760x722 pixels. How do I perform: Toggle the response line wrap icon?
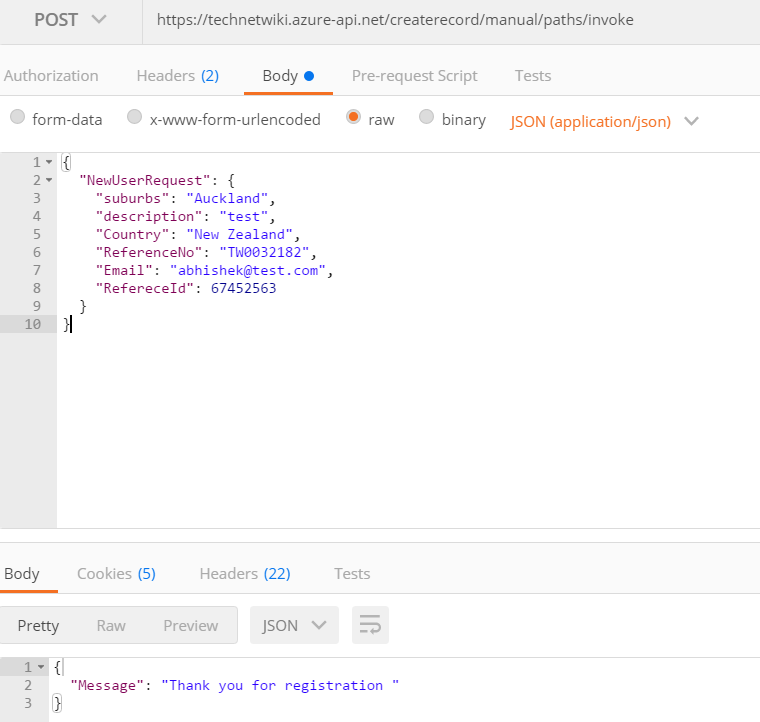pyautogui.click(x=370, y=625)
